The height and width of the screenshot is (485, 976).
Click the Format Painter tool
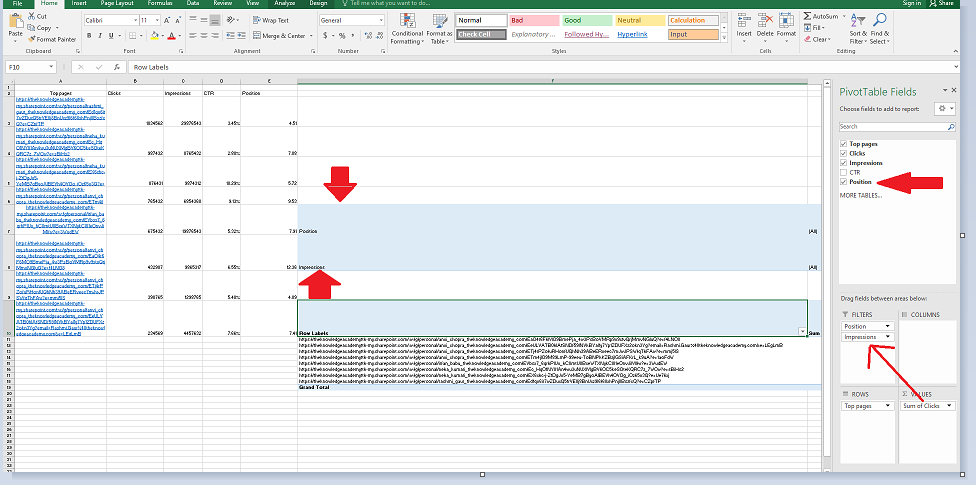(x=54, y=39)
